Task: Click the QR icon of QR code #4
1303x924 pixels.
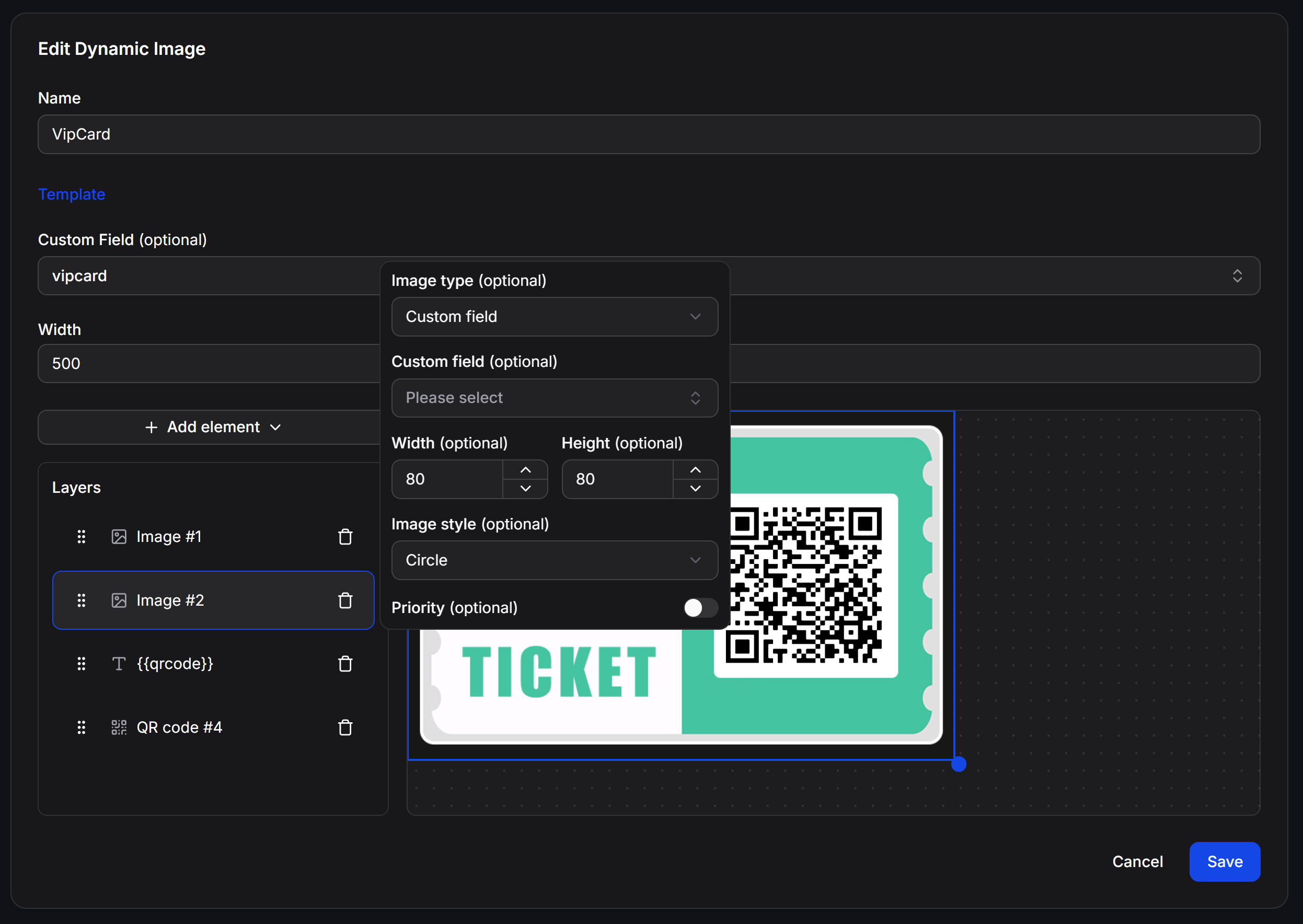Action: coord(119,727)
